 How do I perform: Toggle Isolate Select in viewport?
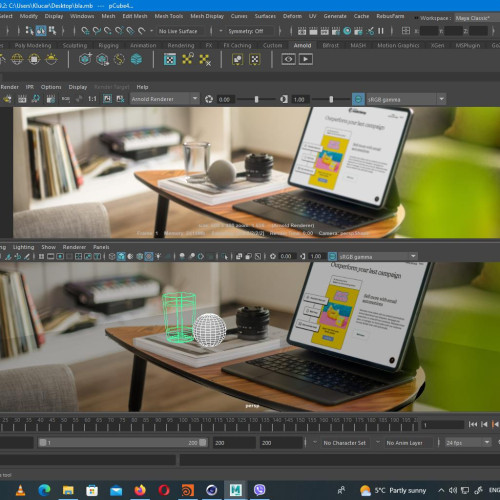[x=225, y=256]
